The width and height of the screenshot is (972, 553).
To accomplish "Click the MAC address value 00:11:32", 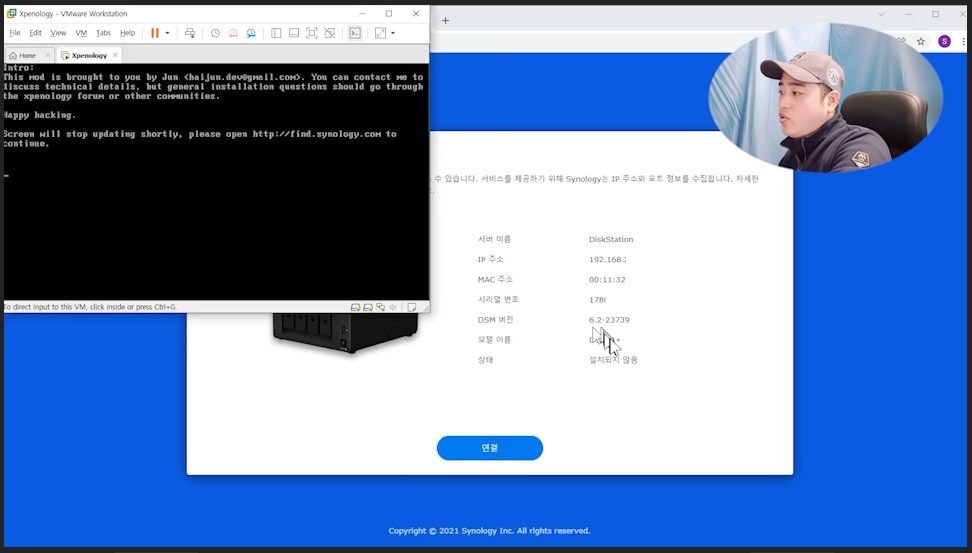I will click(607, 280).
